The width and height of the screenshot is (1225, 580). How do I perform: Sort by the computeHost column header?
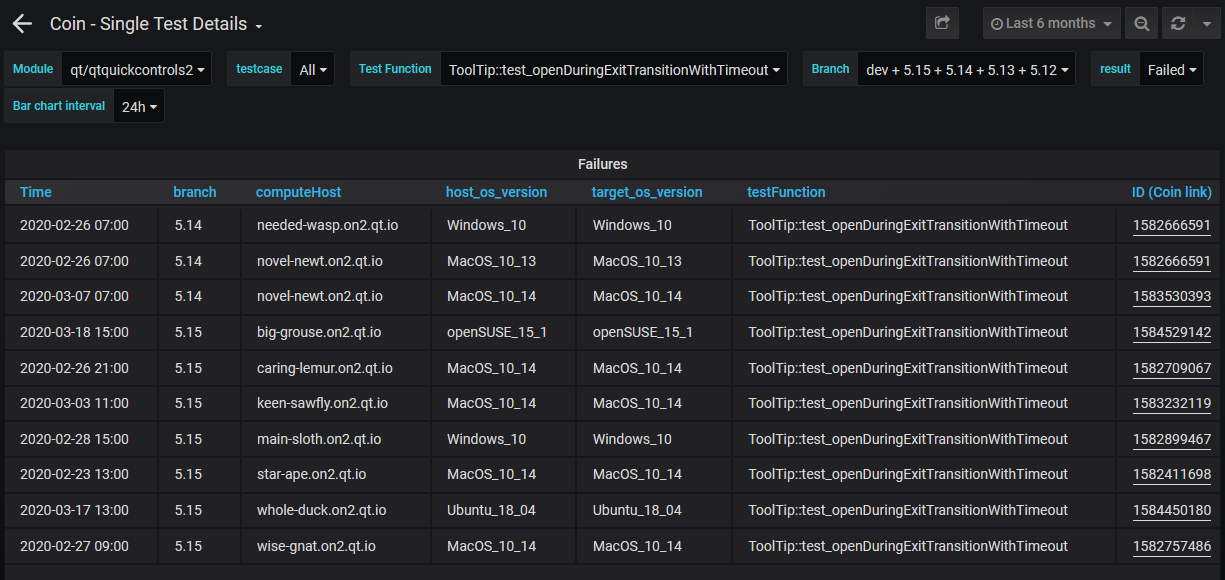(298, 192)
